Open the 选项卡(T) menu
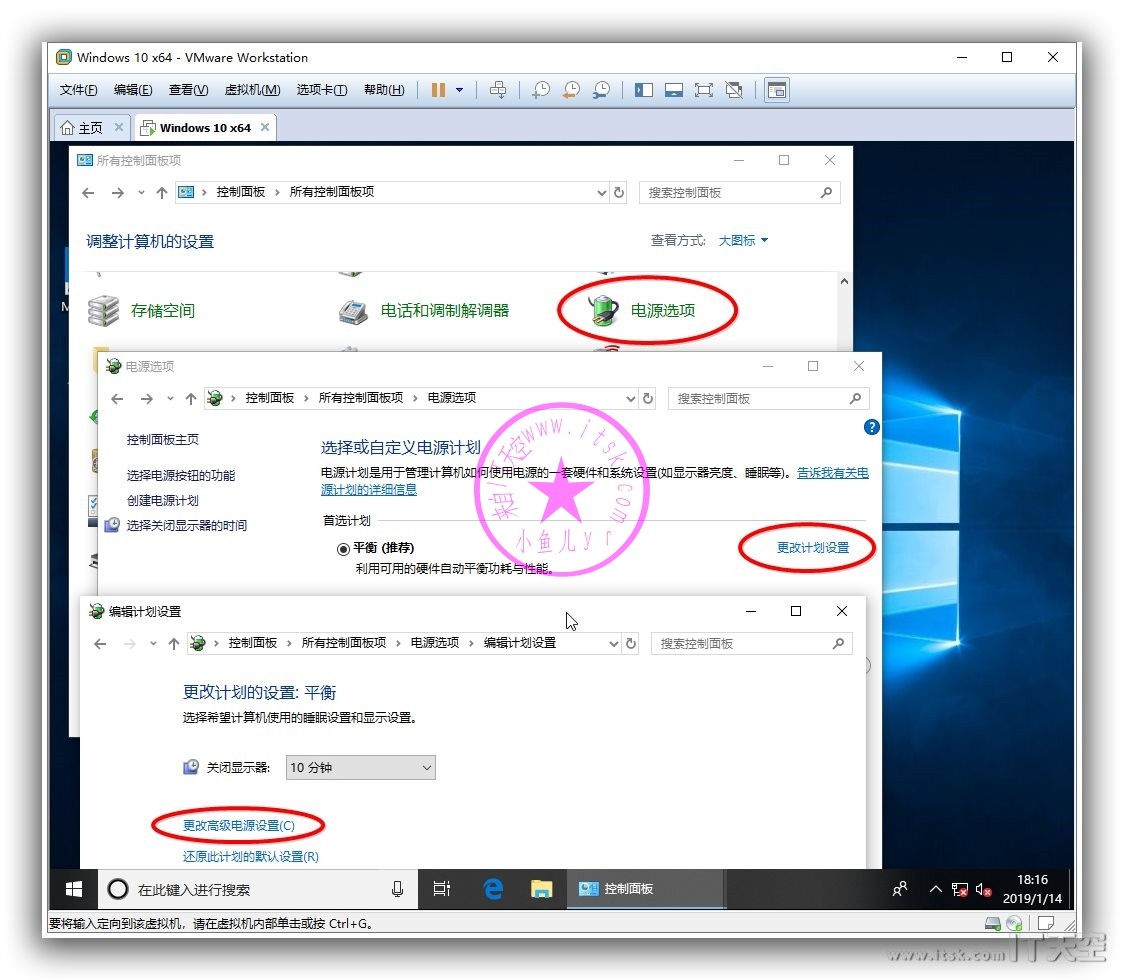1124x980 pixels. 322,90
